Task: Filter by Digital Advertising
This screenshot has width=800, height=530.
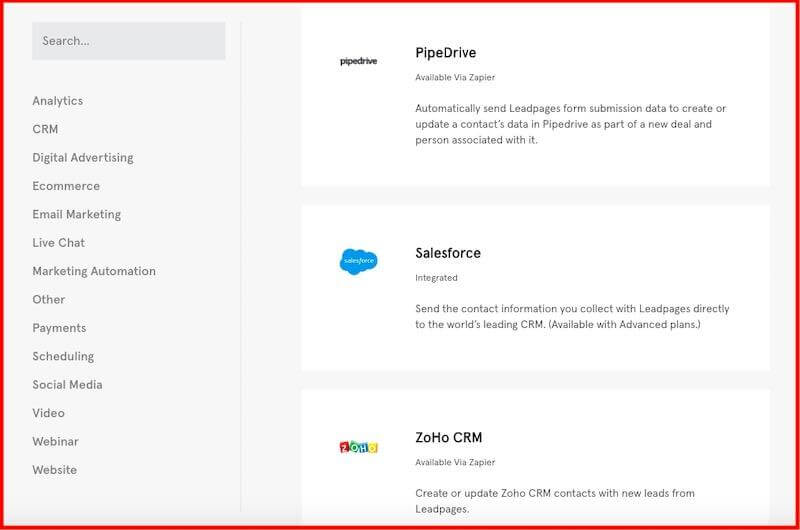Action: [x=83, y=158]
